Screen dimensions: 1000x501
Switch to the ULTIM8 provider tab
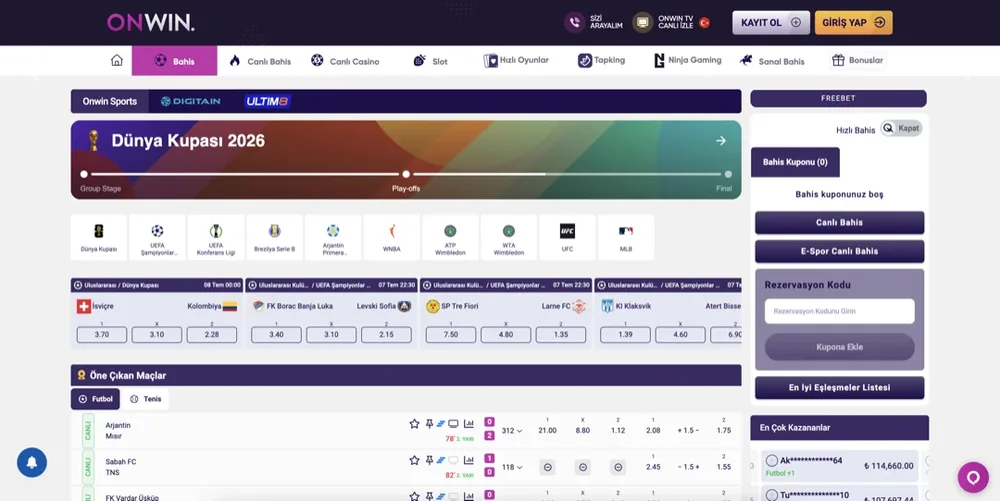coord(268,101)
